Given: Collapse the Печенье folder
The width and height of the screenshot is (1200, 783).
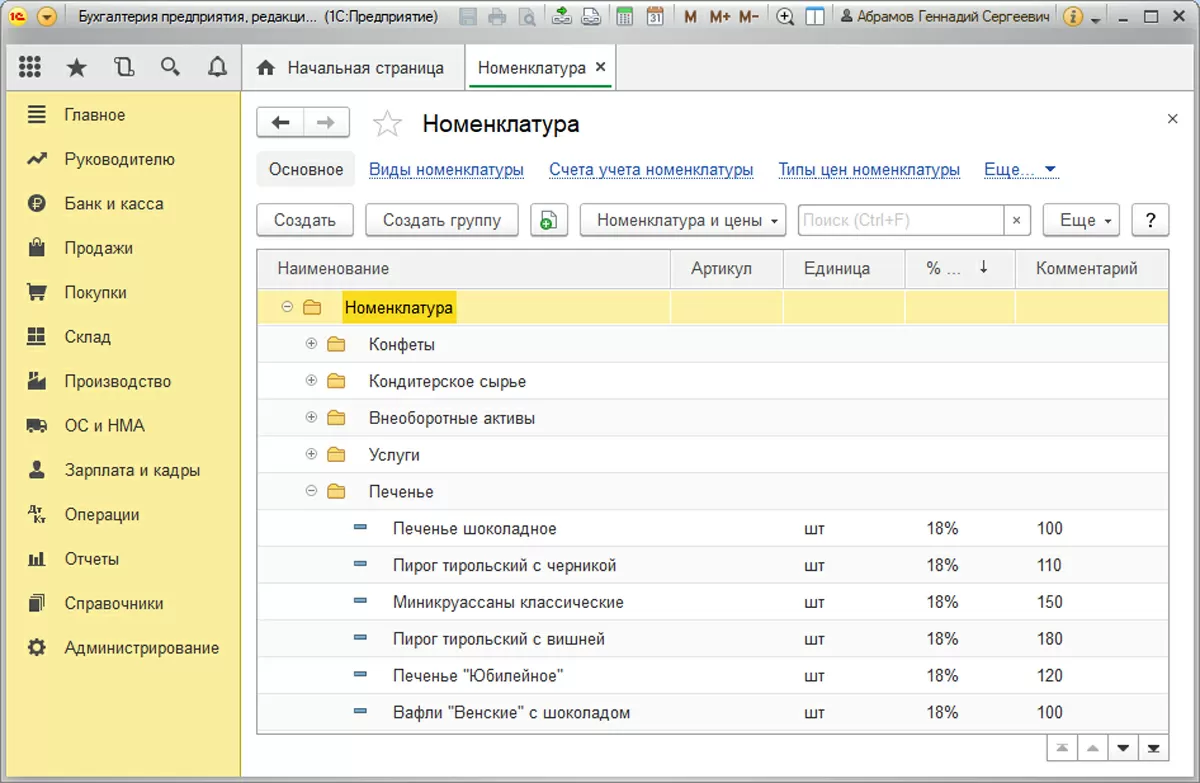Looking at the screenshot, I should point(311,491).
